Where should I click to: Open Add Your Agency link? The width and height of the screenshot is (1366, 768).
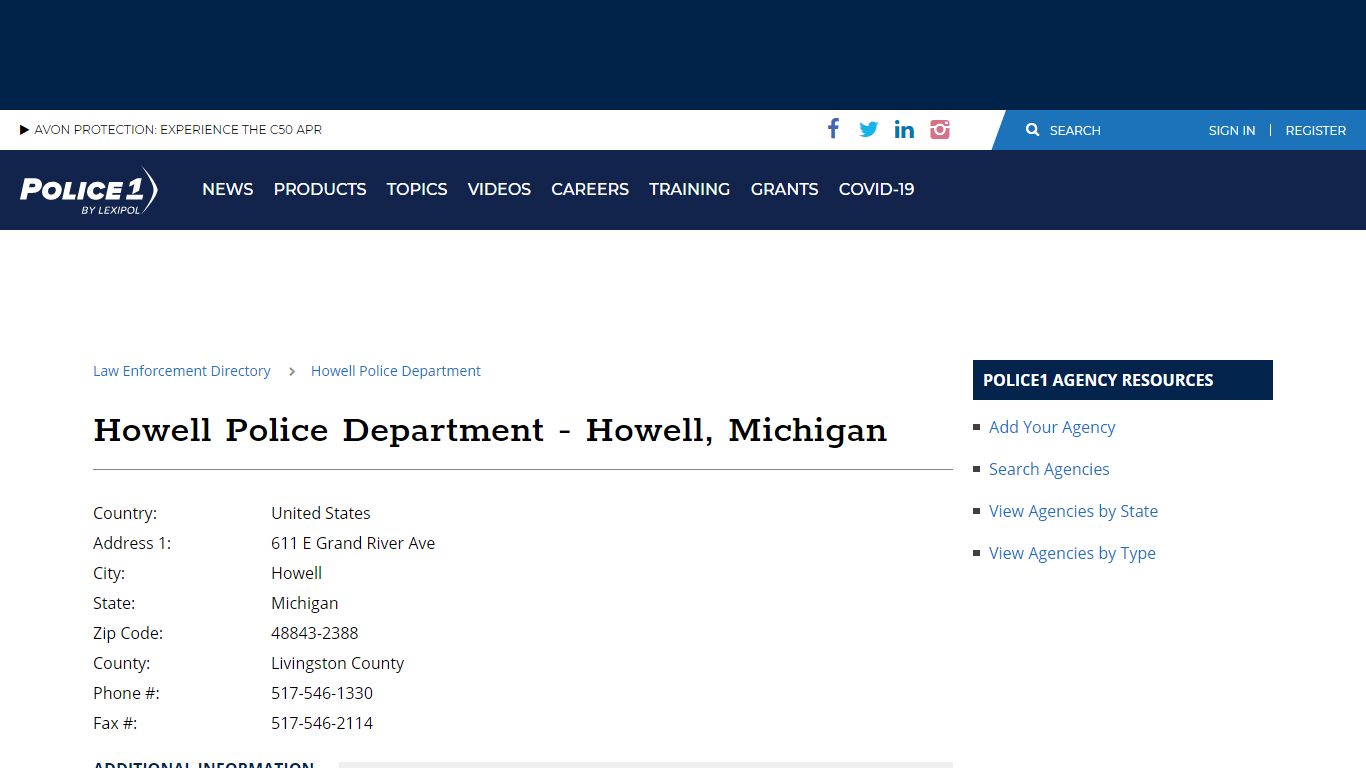(x=1052, y=427)
